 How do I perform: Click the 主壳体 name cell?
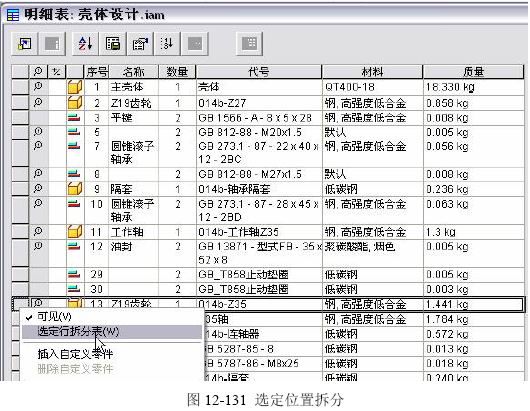pyautogui.click(x=134, y=87)
